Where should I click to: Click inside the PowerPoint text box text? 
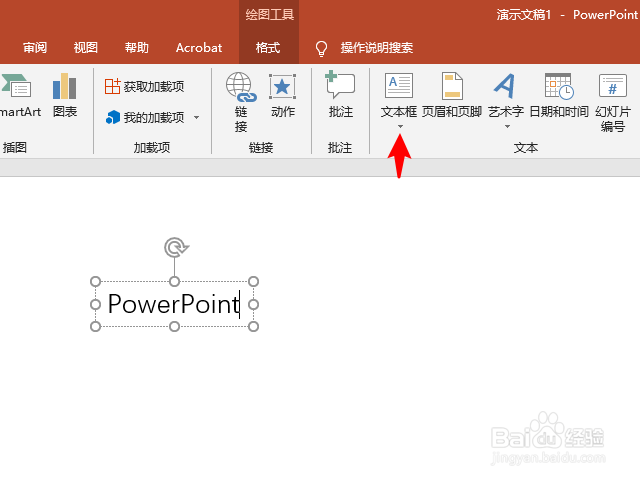point(173,304)
